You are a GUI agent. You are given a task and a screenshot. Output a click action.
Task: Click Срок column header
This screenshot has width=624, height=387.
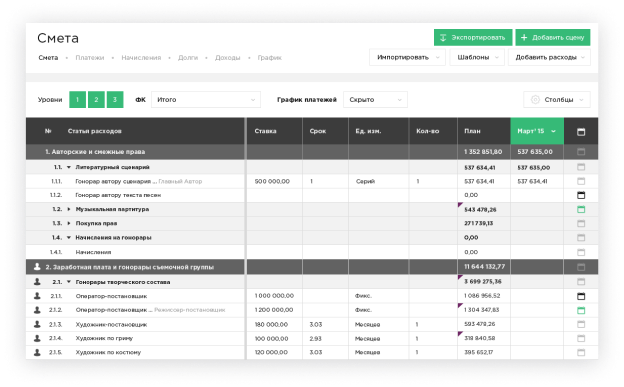(318, 131)
